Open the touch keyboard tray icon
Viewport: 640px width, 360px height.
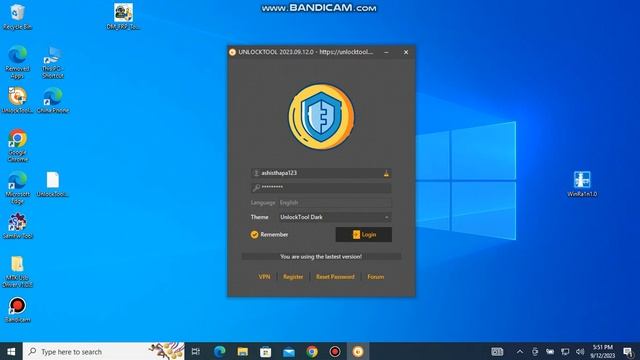497,351
